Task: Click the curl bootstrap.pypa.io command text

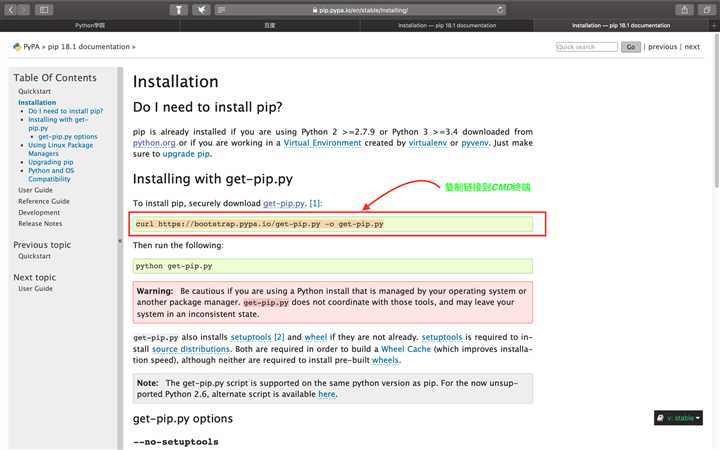Action: click(x=259, y=224)
